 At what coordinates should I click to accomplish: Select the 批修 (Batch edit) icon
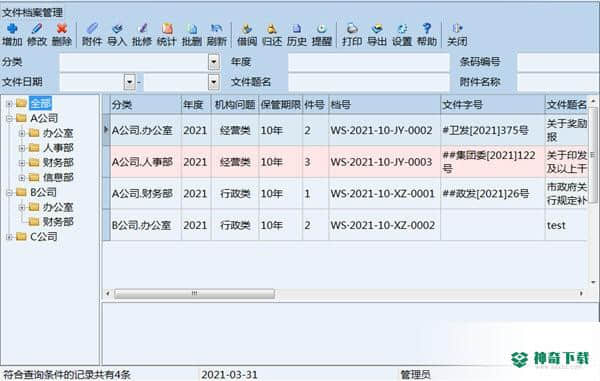point(142,28)
